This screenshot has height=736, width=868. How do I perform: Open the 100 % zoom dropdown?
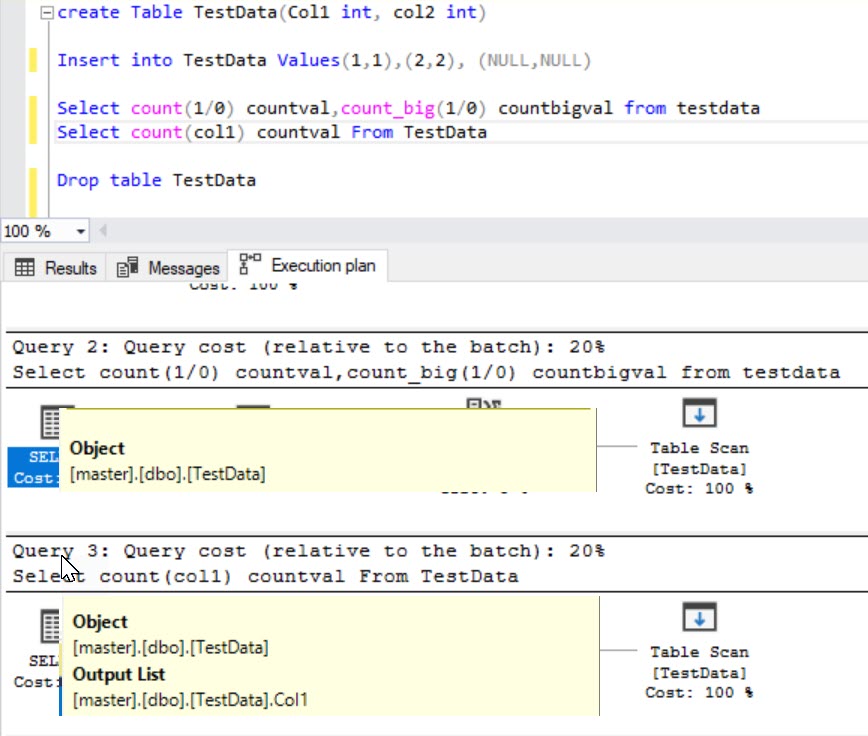tap(81, 231)
